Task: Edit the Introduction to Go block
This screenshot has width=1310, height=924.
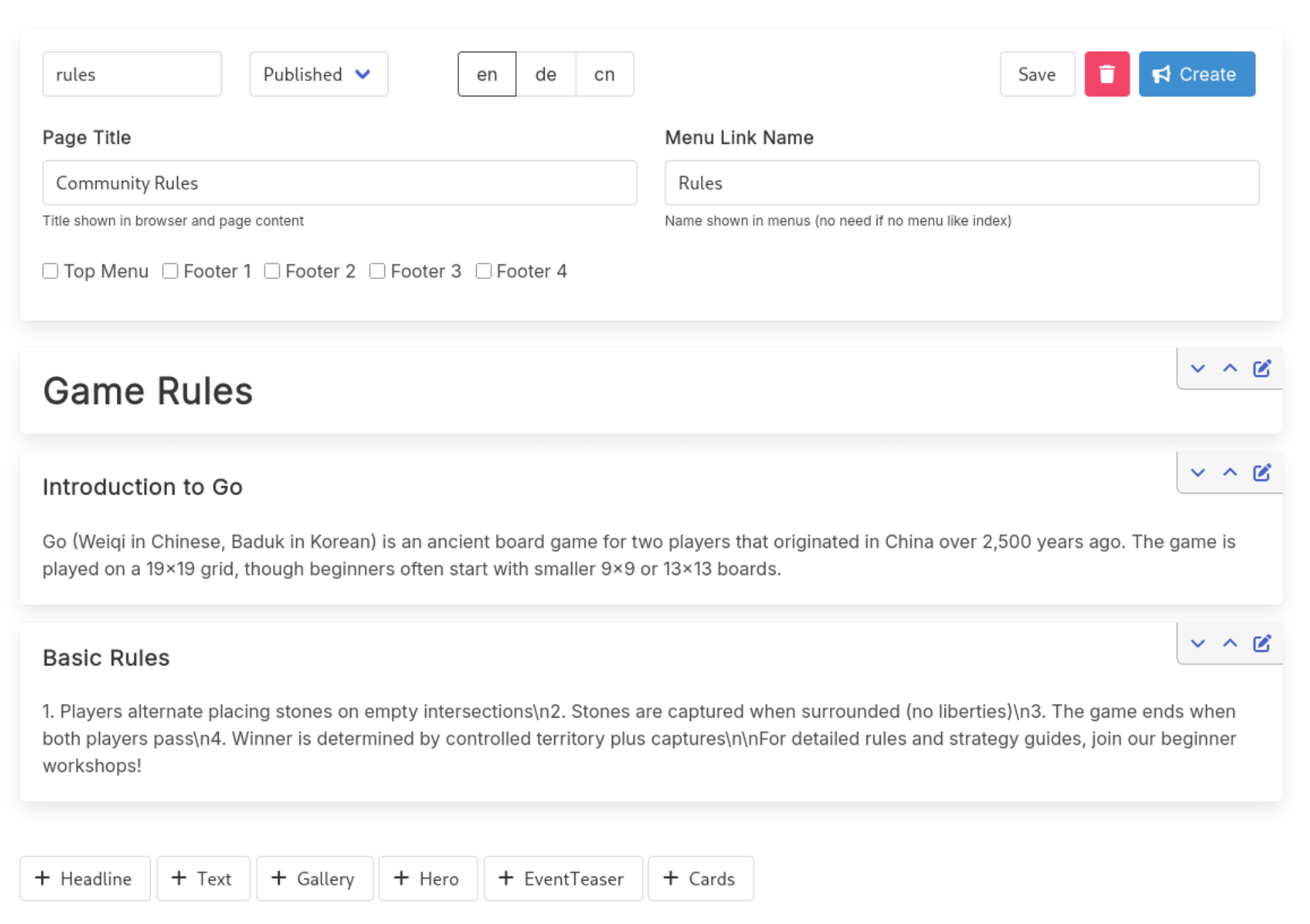Action: (1262, 473)
